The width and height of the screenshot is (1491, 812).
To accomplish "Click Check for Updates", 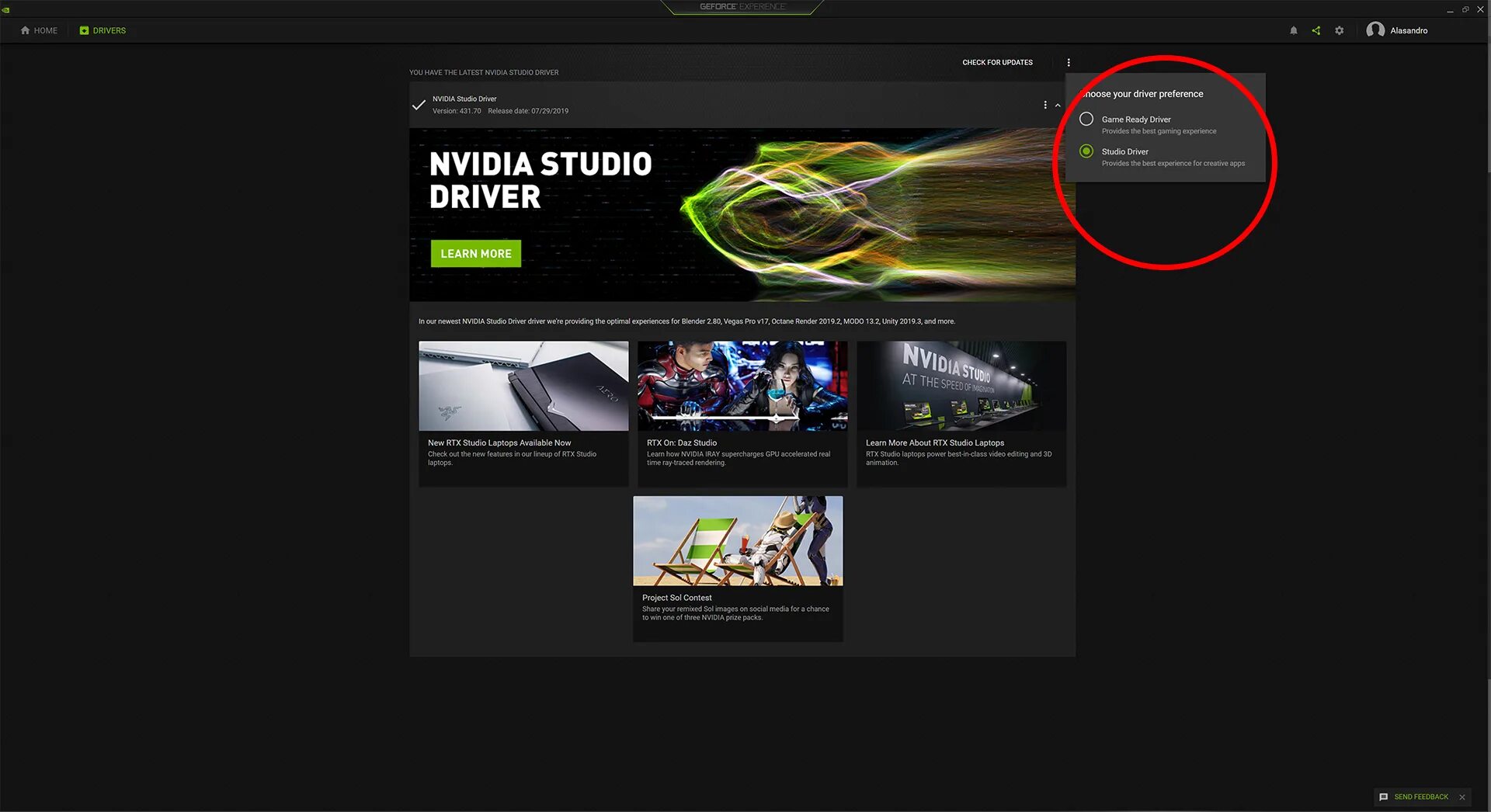I will click(x=997, y=62).
